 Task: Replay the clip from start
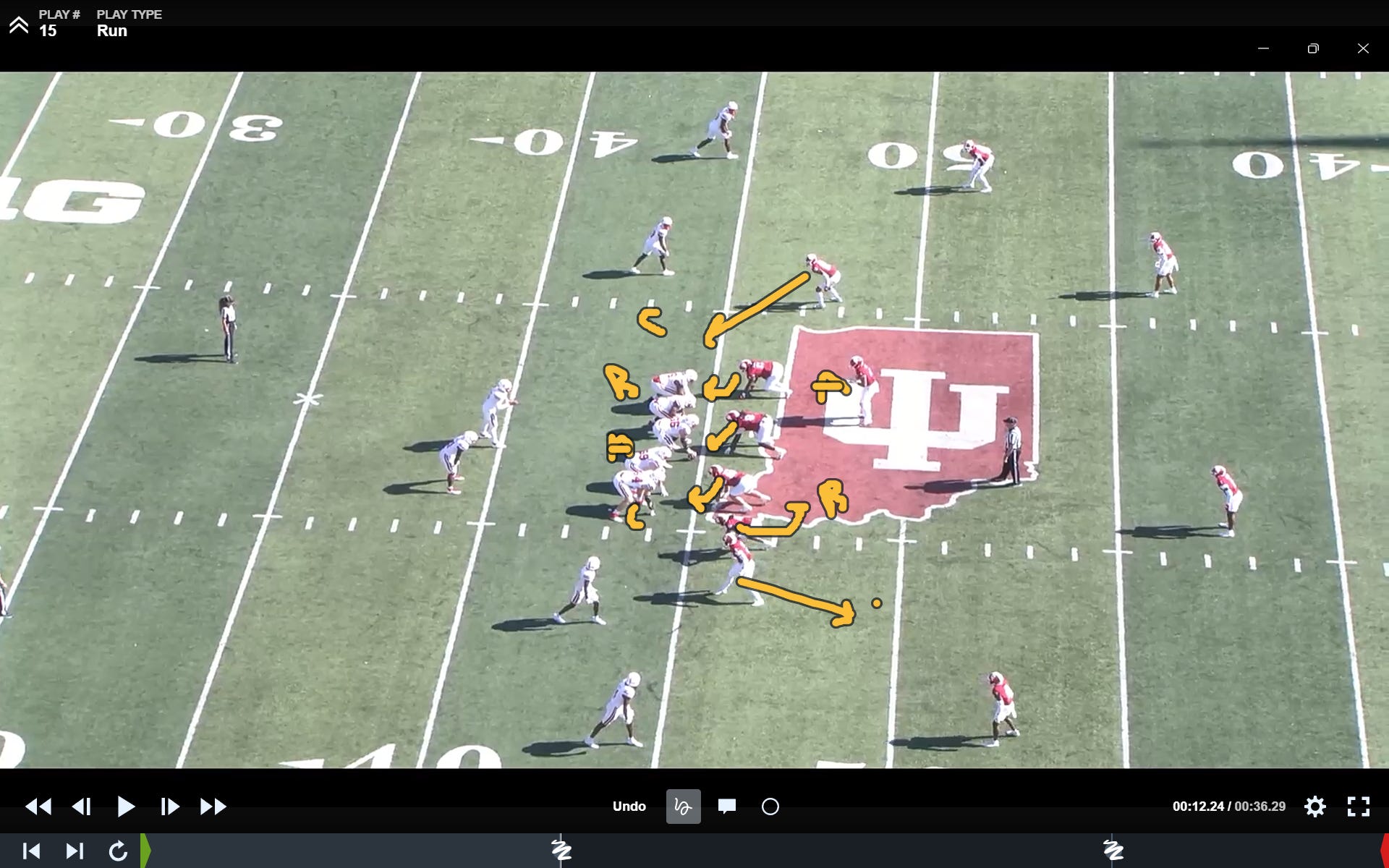coord(118,851)
